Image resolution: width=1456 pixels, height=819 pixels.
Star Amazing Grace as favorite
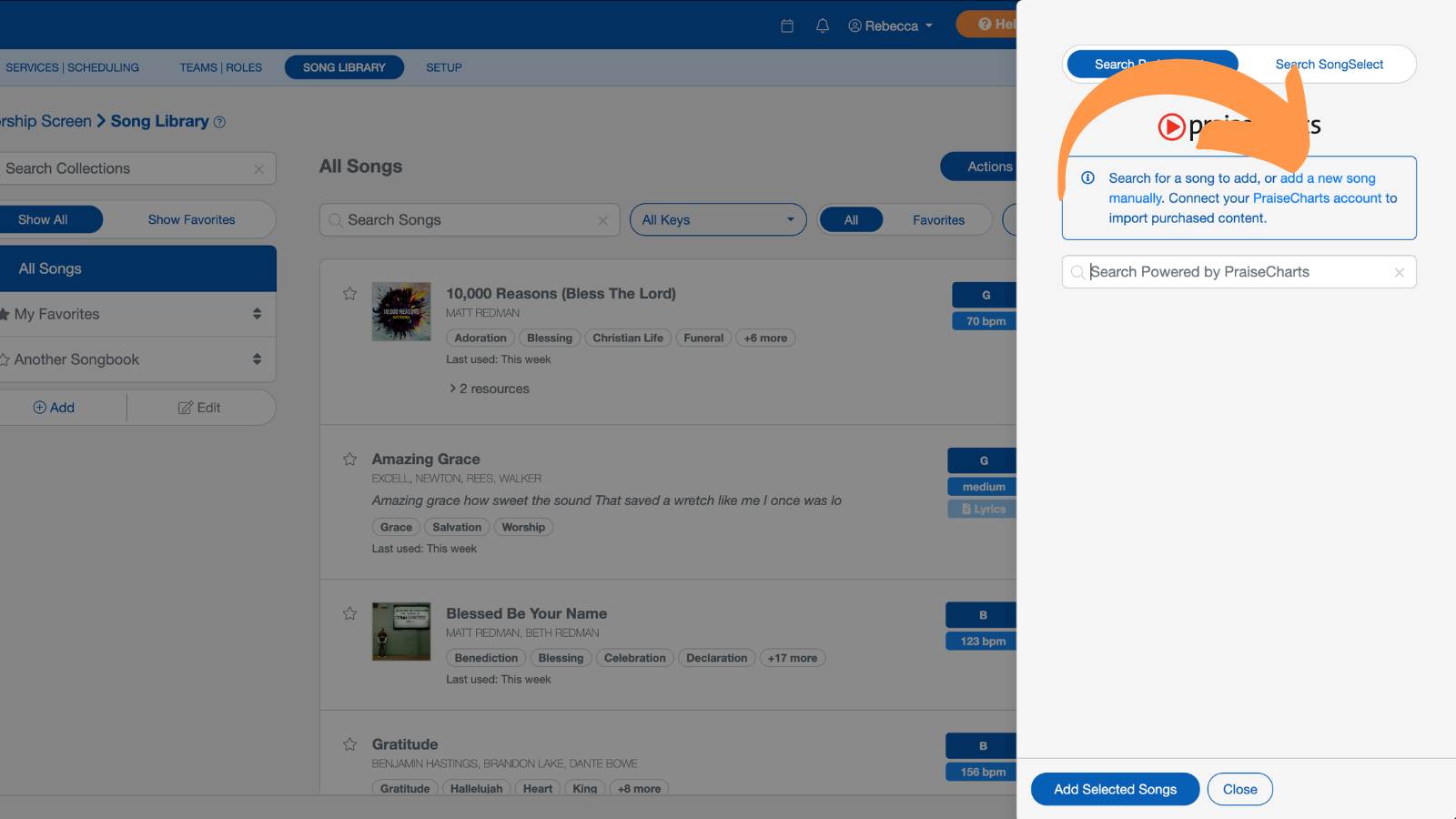pos(349,459)
